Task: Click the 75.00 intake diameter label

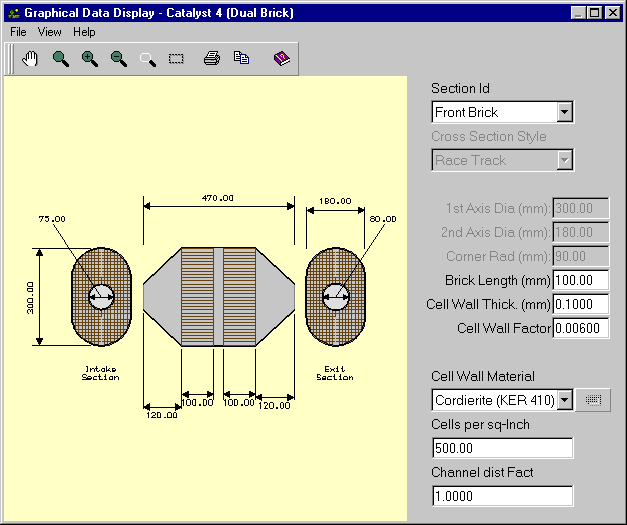Action: [52, 219]
